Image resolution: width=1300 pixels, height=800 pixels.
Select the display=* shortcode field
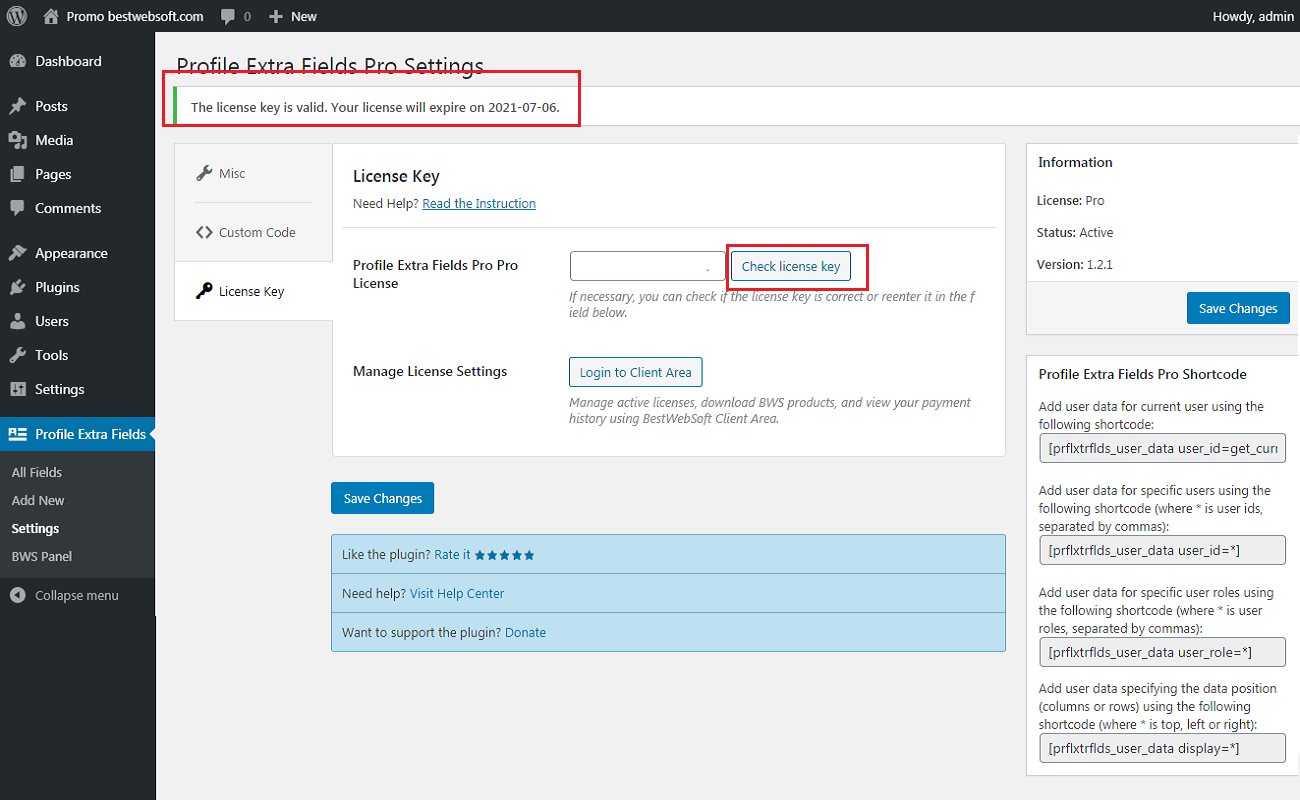tap(1162, 748)
